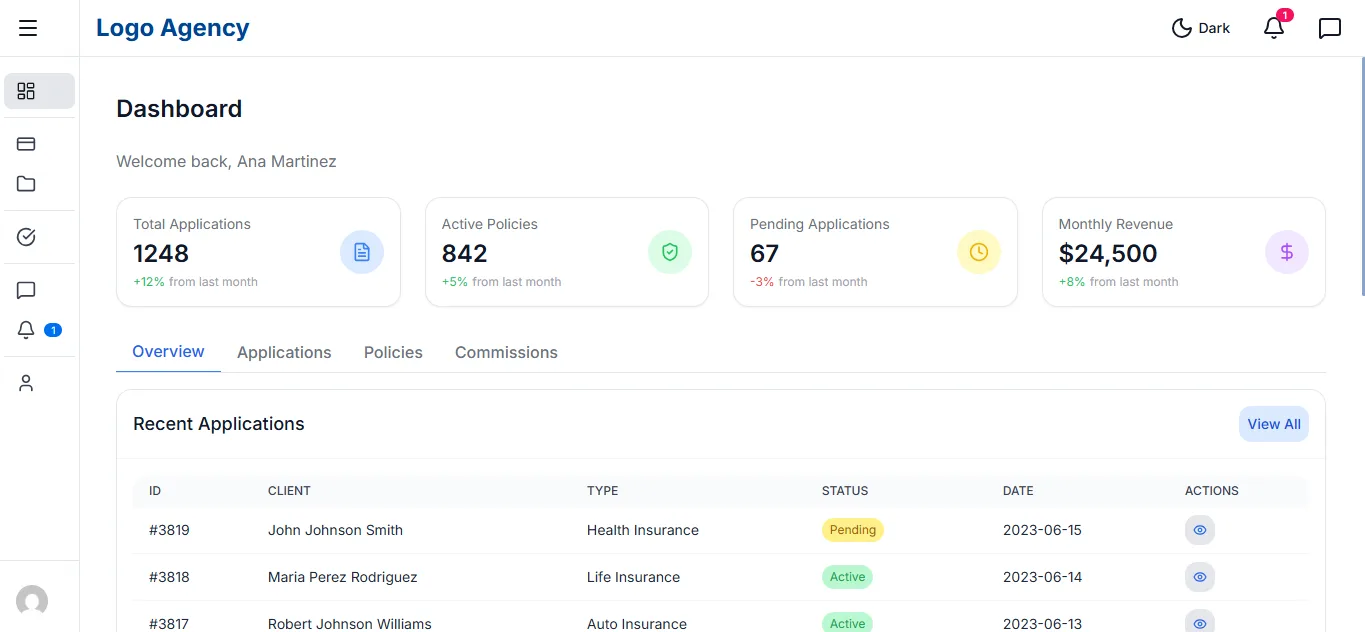Open the hamburger menu
This screenshot has width=1365, height=632.
[x=28, y=28]
